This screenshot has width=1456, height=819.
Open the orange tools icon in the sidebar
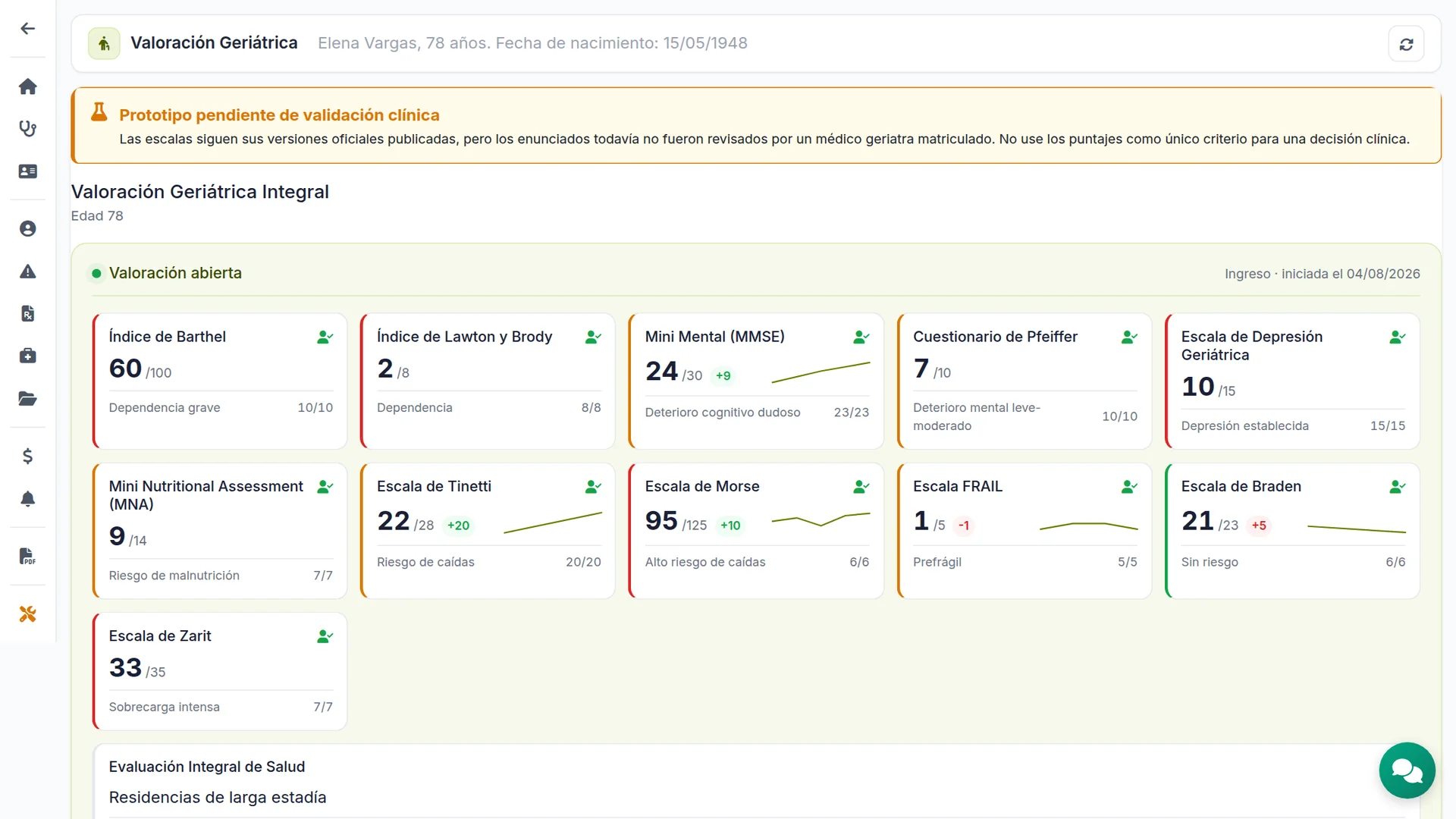coord(27,613)
